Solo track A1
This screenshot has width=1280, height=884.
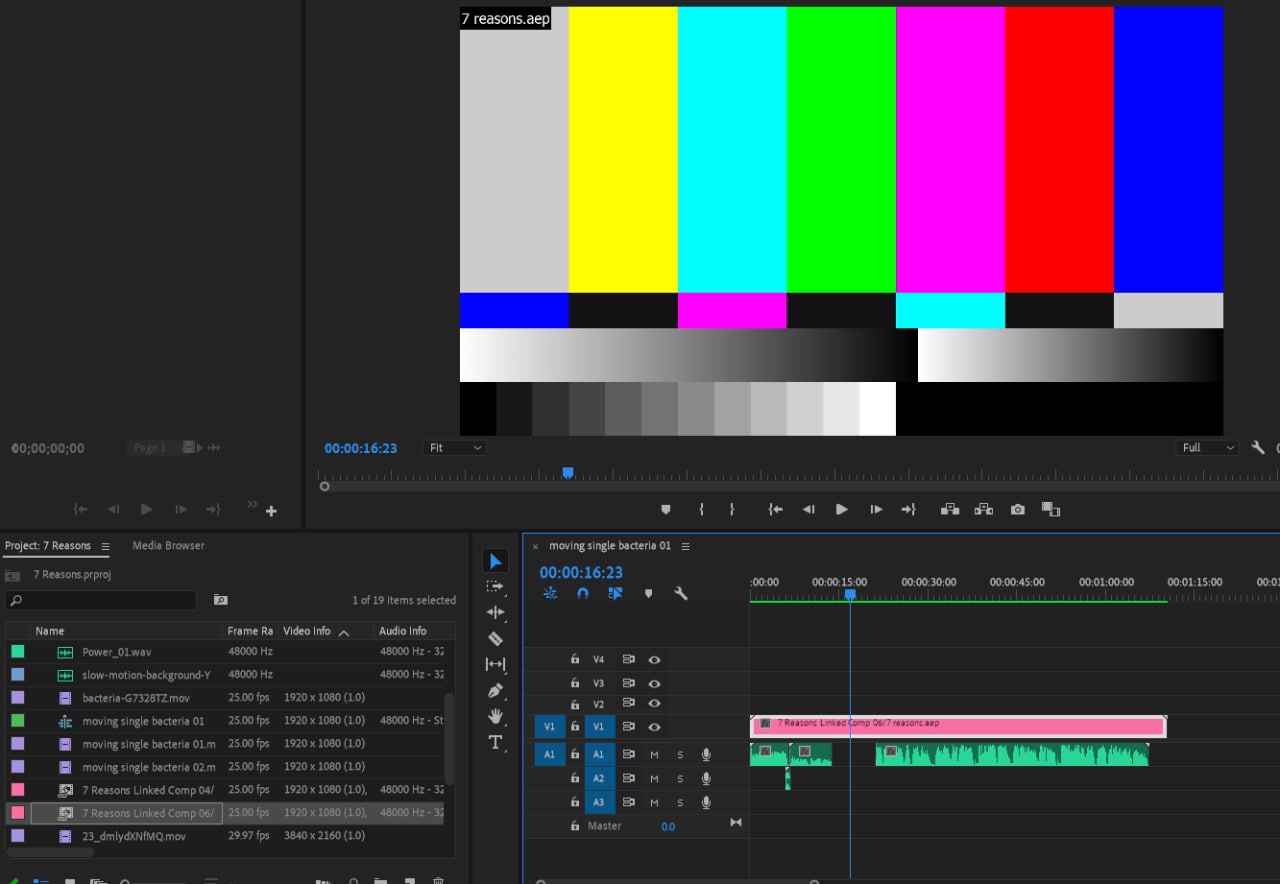[680, 754]
